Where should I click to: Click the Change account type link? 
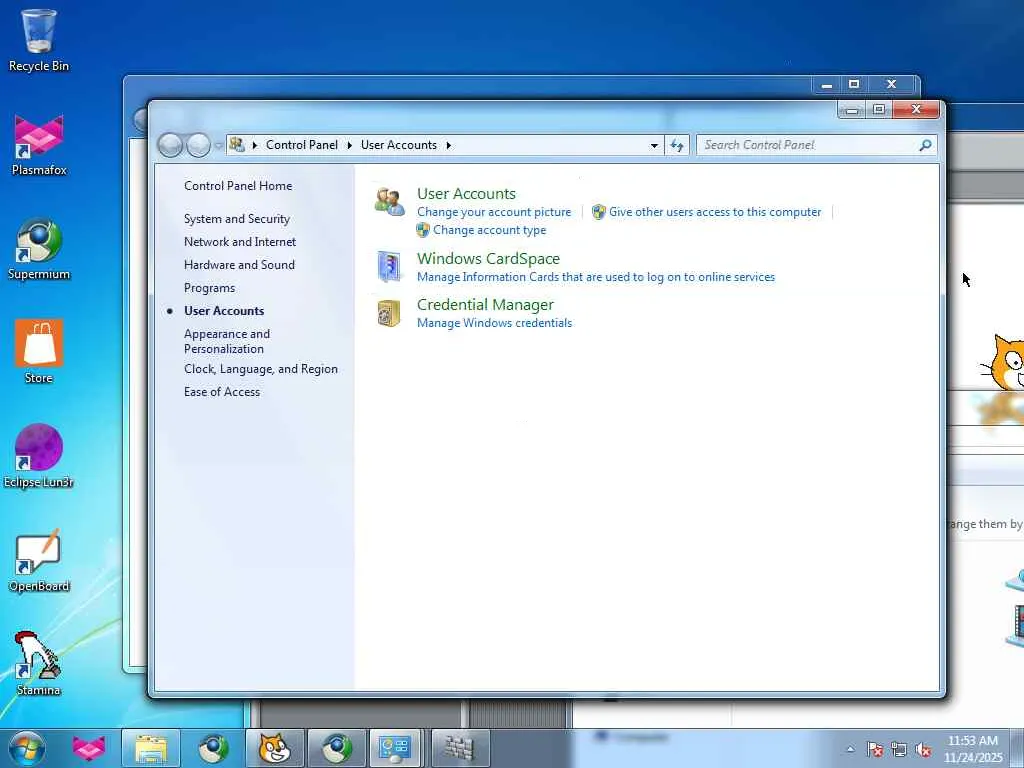tap(489, 230)
